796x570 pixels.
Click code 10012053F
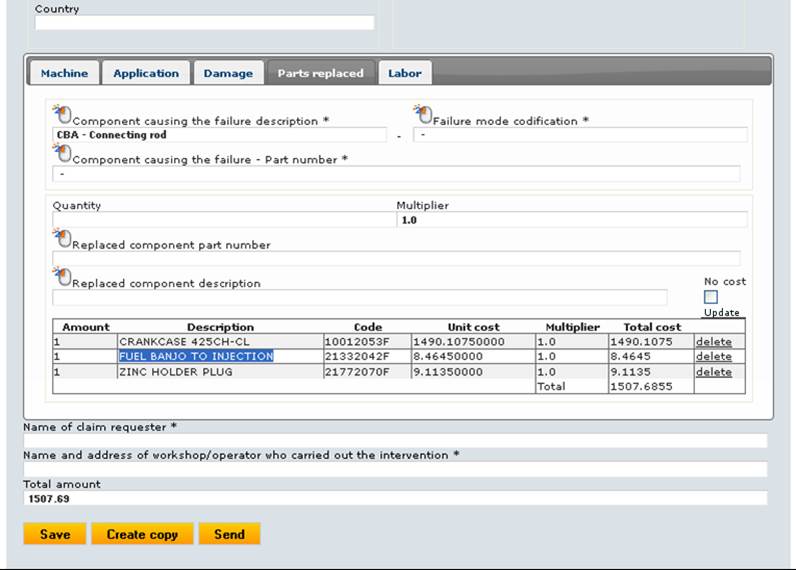pyautogui.click(x=357, y=342)
